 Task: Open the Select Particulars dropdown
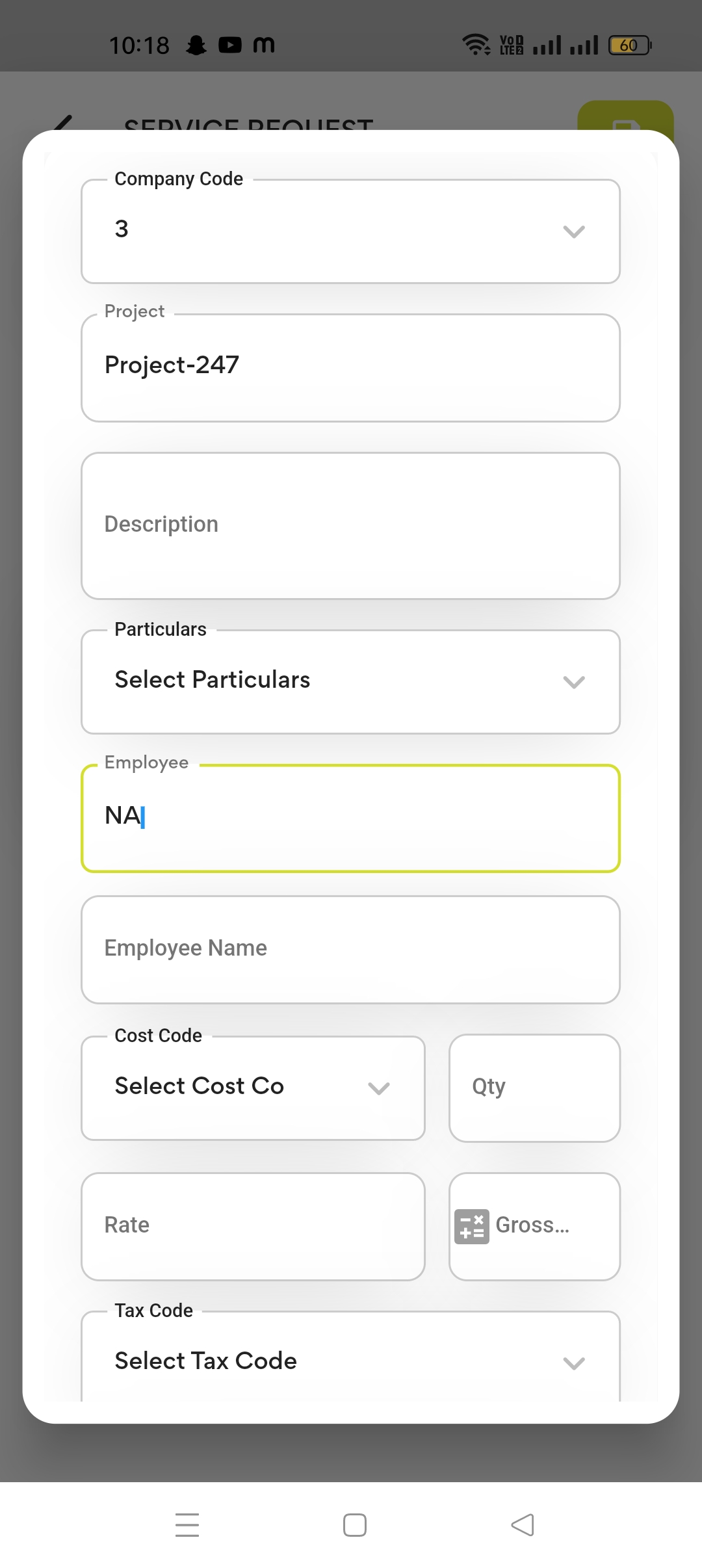tap(350, 681)
